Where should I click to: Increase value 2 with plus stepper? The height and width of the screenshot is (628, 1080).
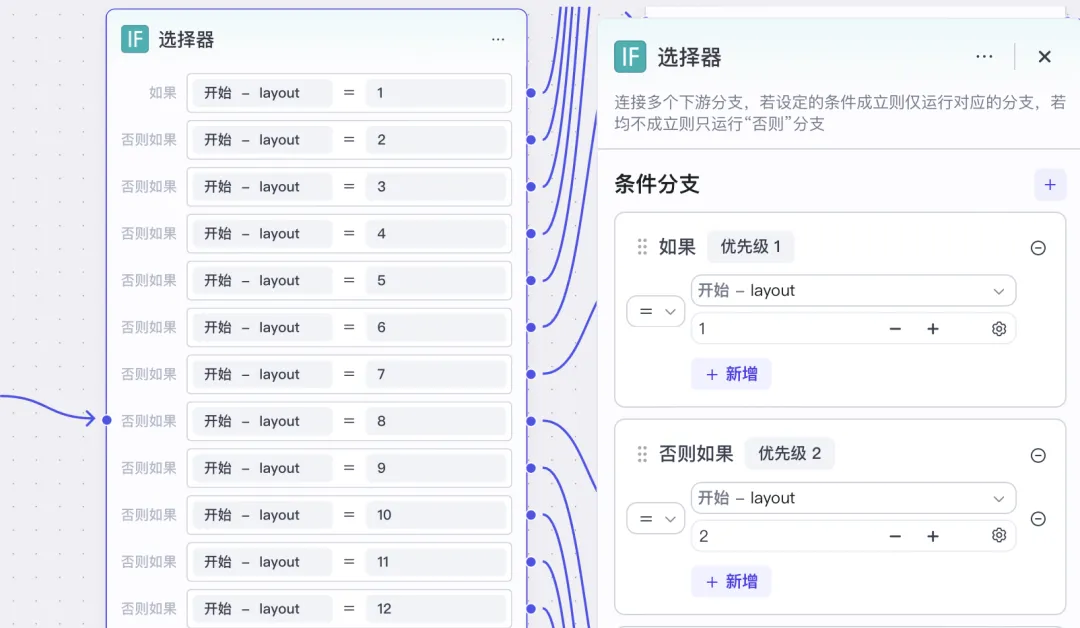click(x=933, y=536)
